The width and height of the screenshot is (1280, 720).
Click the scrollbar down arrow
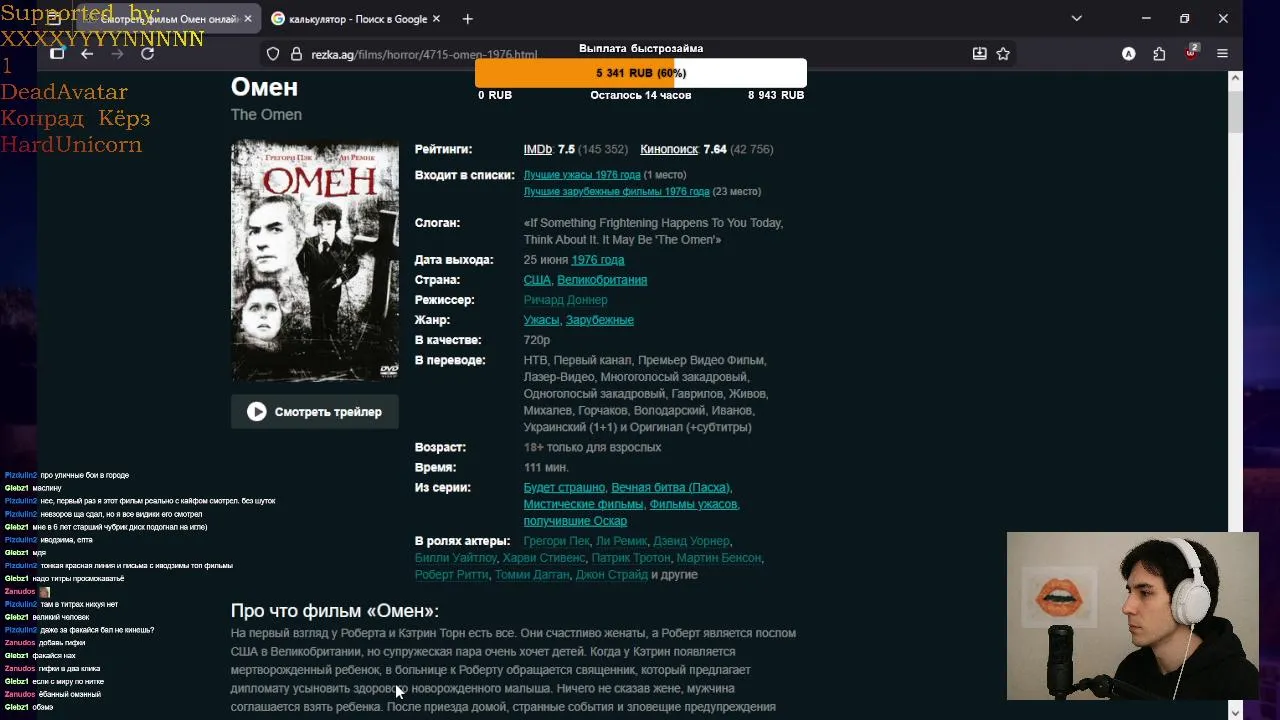[x=1235, y=712]
